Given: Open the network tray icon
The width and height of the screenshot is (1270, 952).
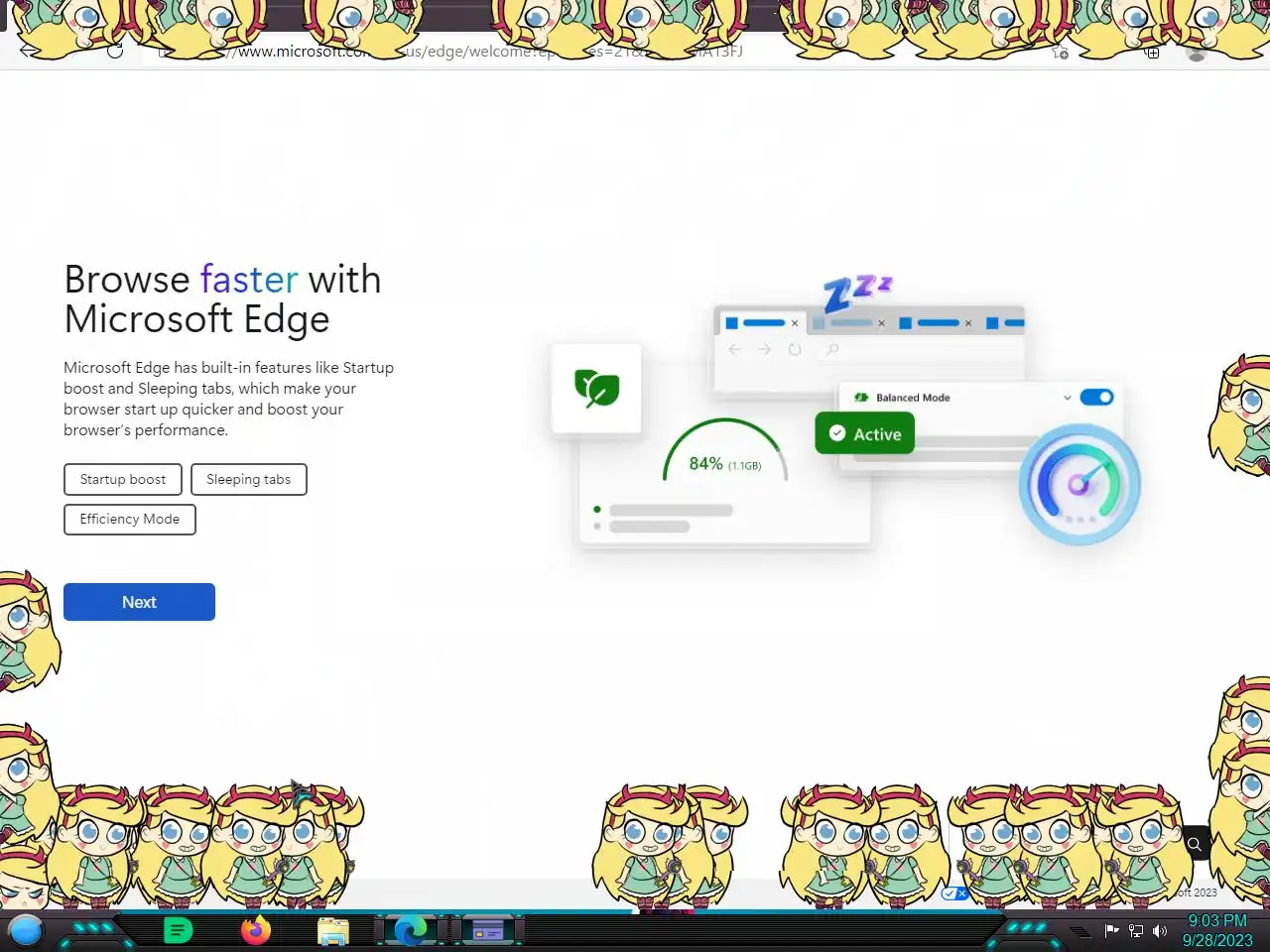Looking at the screenshot, I should coord(1136,930).
